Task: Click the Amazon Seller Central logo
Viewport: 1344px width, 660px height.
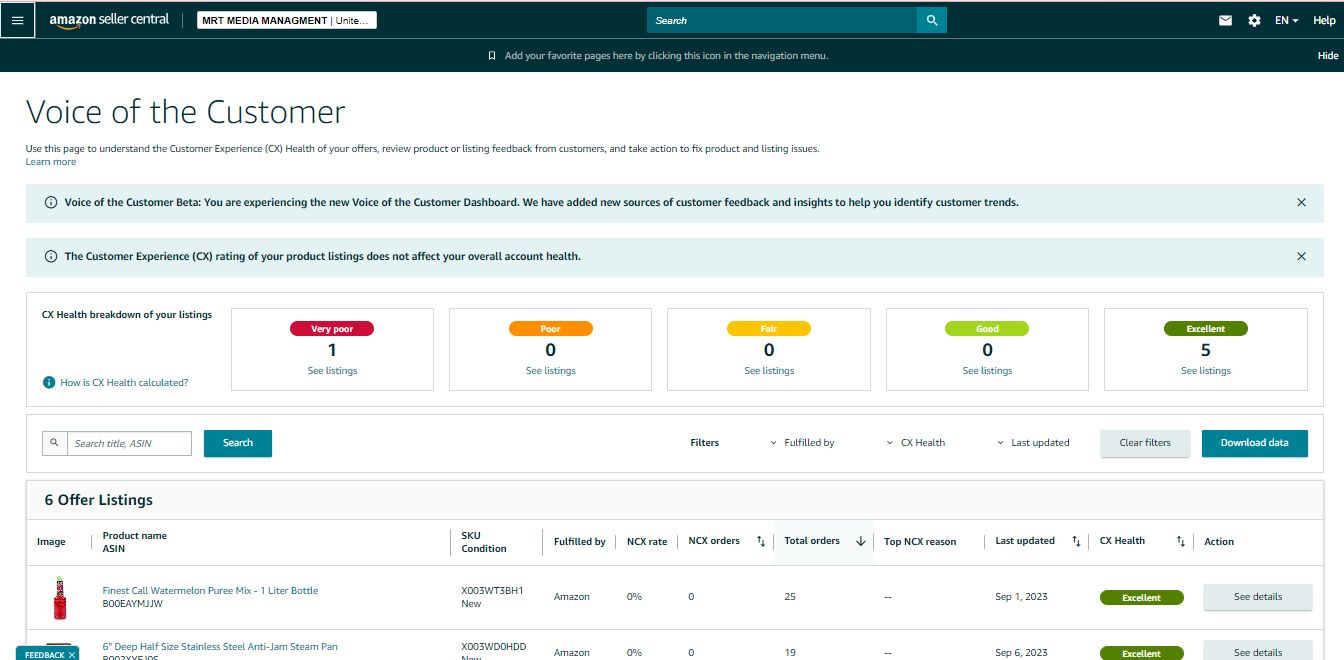Action: coord(110,20)
